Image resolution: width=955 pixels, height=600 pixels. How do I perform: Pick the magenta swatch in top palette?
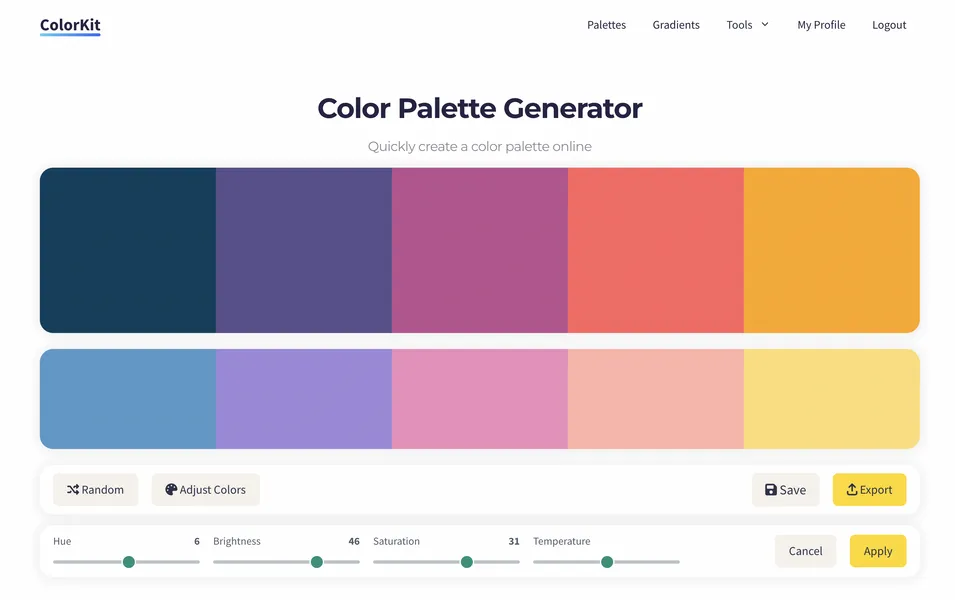pos(479,249)
